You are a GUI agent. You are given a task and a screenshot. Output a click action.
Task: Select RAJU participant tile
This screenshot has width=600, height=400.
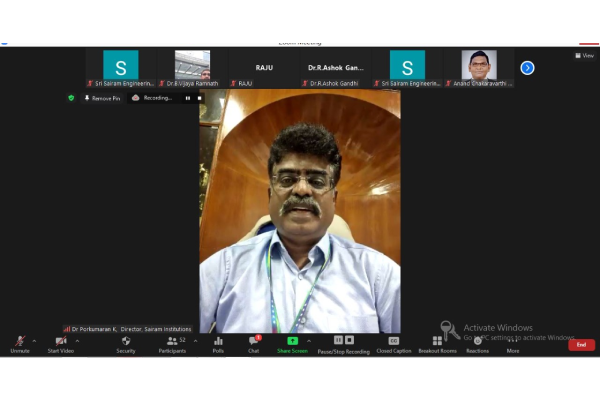pos(264,68)
